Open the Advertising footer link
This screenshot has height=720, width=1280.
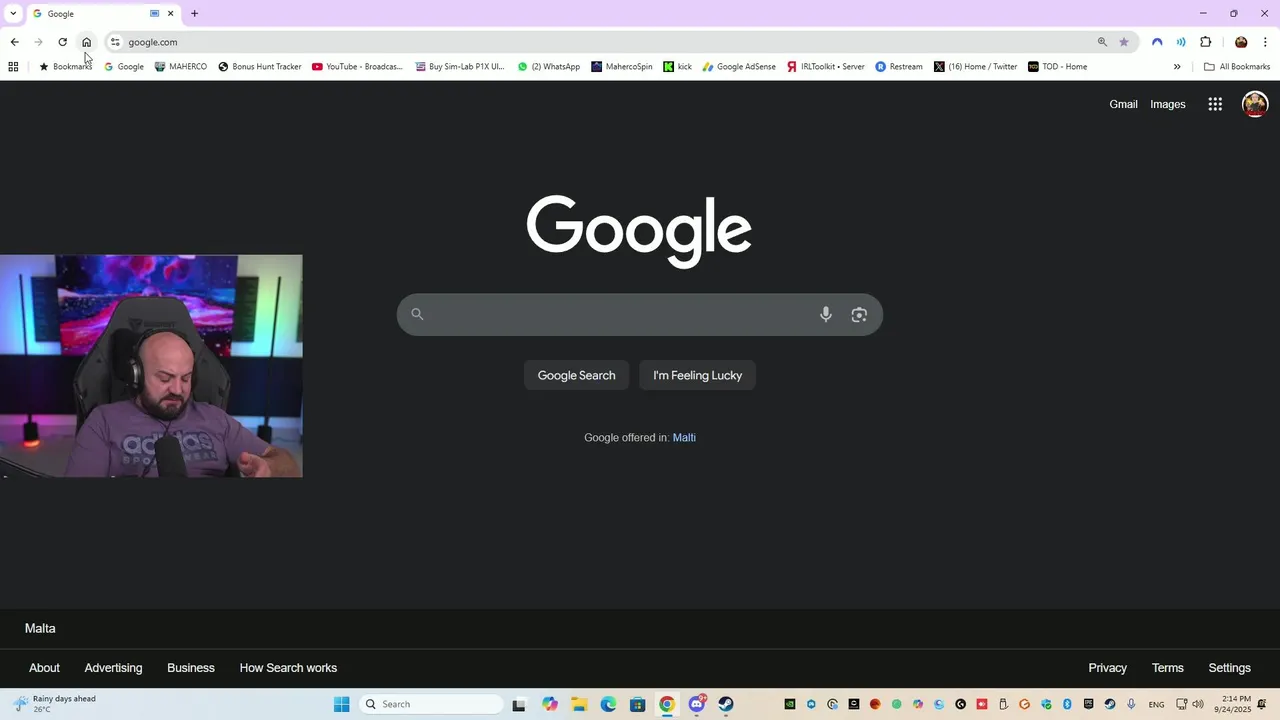[x=113, y=668]
